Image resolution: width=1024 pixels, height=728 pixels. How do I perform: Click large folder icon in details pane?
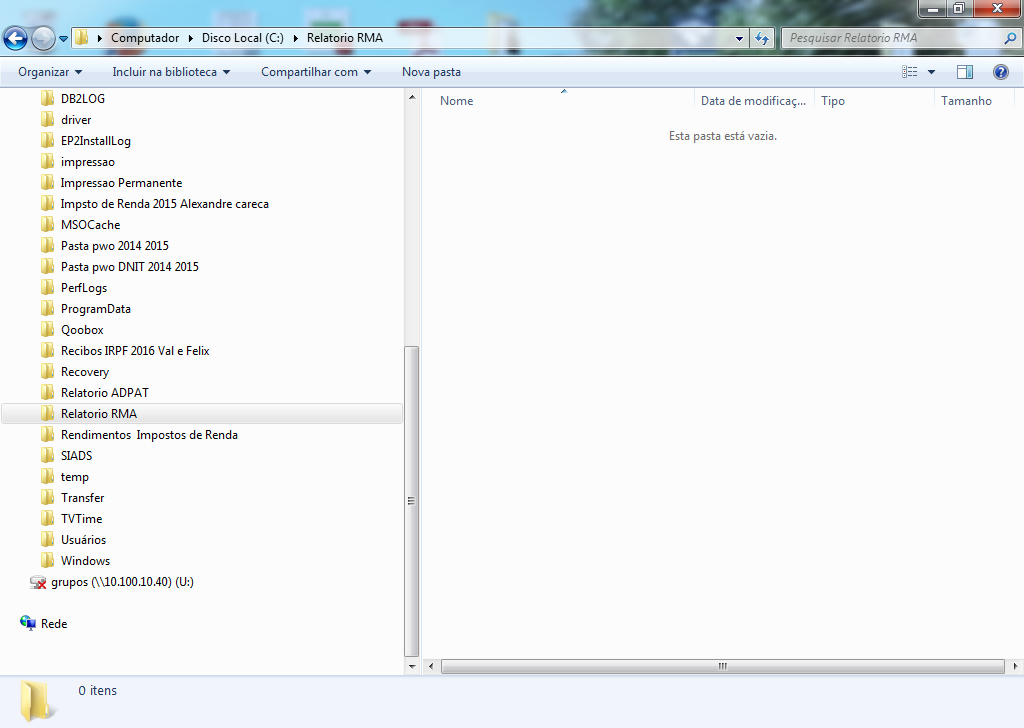pyautogui.click(x=36, y=701)
